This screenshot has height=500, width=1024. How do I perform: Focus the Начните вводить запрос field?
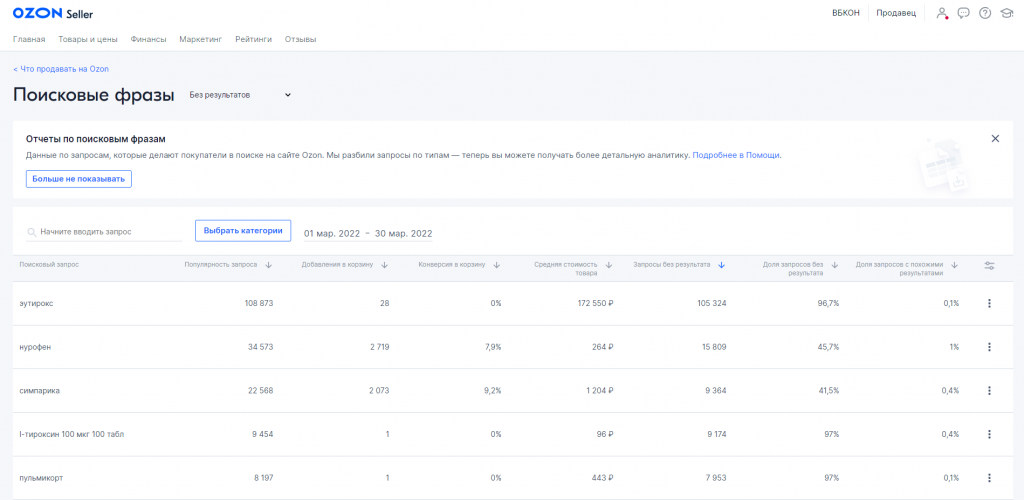point(104,232)
